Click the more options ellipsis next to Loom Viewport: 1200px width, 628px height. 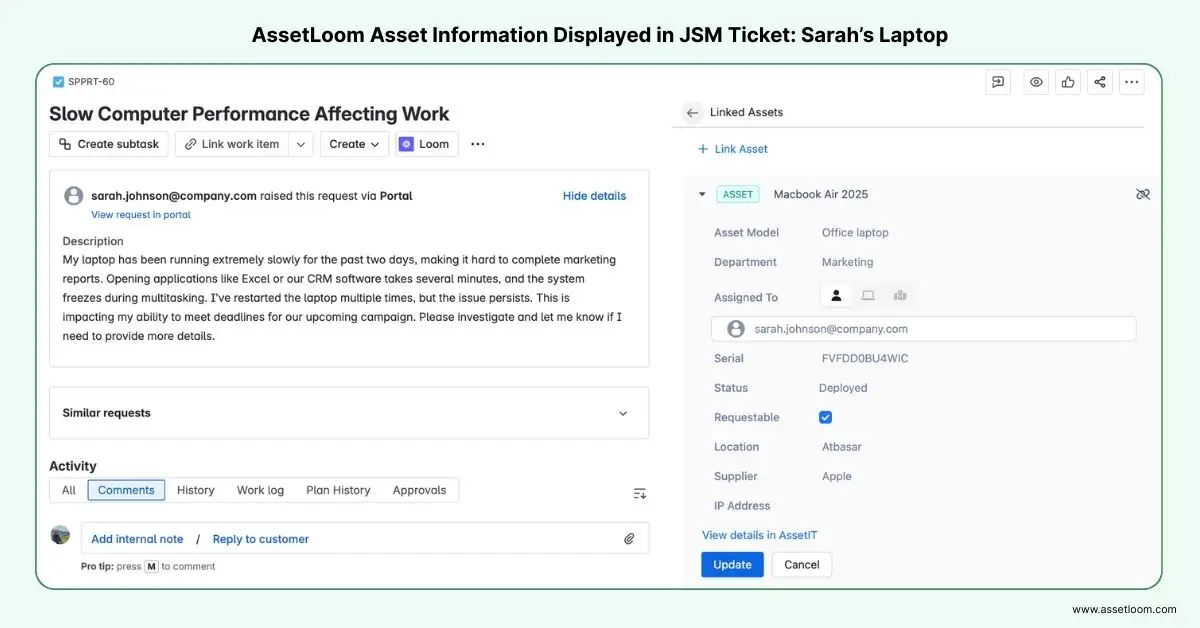click(478, 144)
